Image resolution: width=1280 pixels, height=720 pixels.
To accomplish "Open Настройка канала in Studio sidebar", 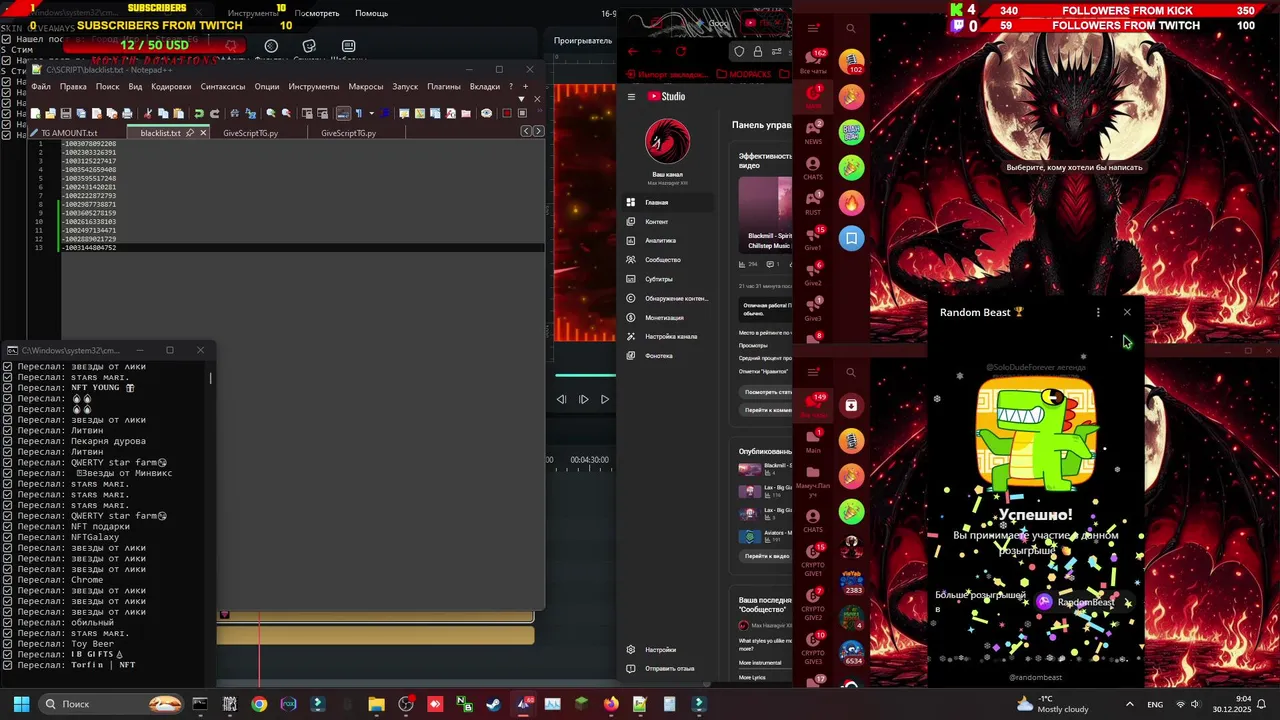I will point(667,336).
